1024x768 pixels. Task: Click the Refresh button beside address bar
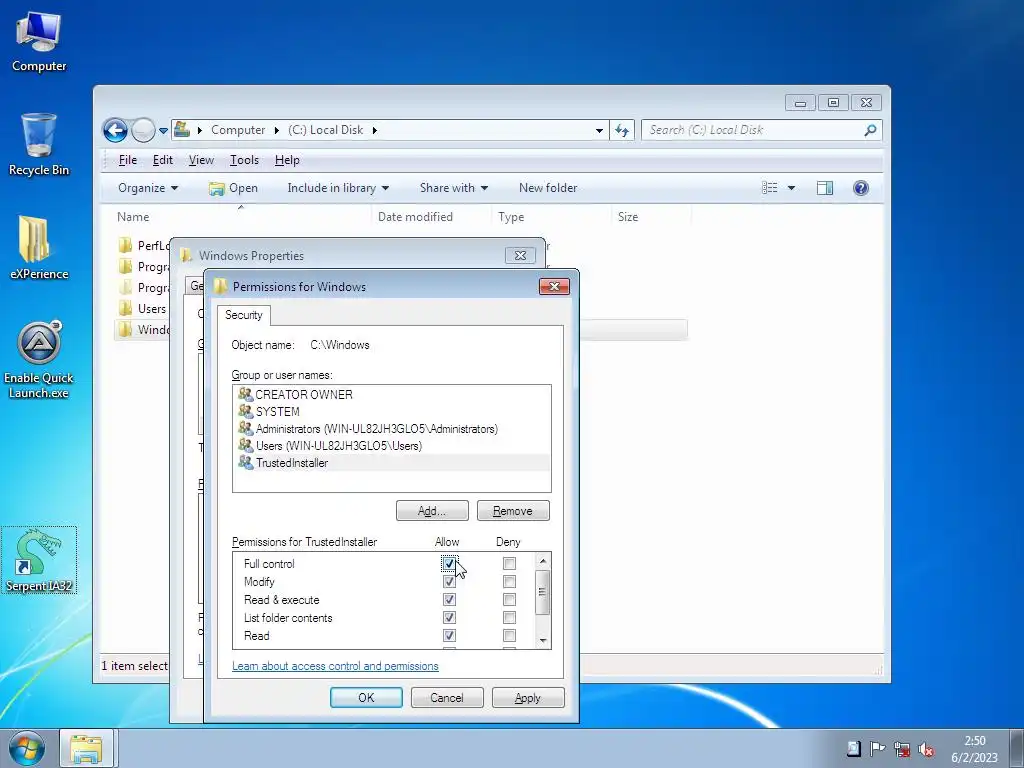pos(622,130)
